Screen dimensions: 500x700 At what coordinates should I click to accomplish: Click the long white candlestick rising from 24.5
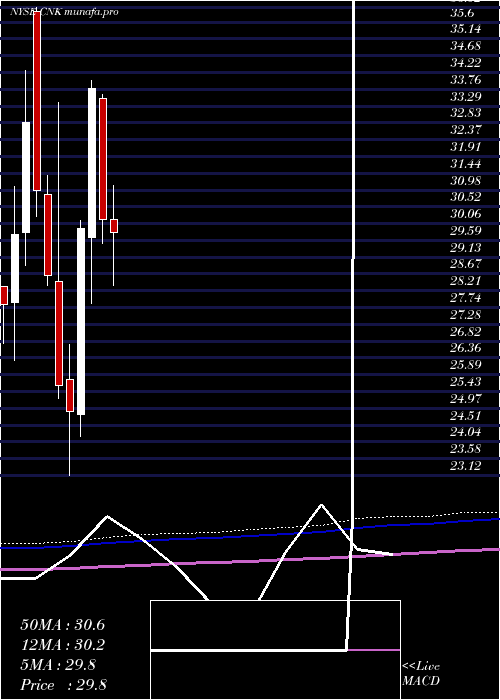(x=81, y=321)
